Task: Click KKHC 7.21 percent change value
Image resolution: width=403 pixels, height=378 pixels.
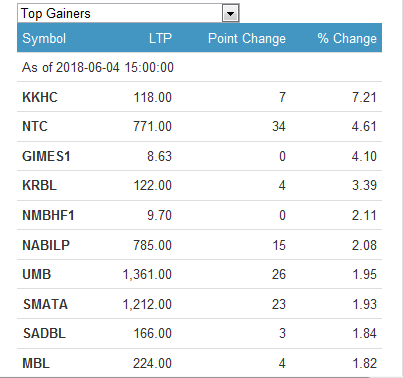Action: 364,97
